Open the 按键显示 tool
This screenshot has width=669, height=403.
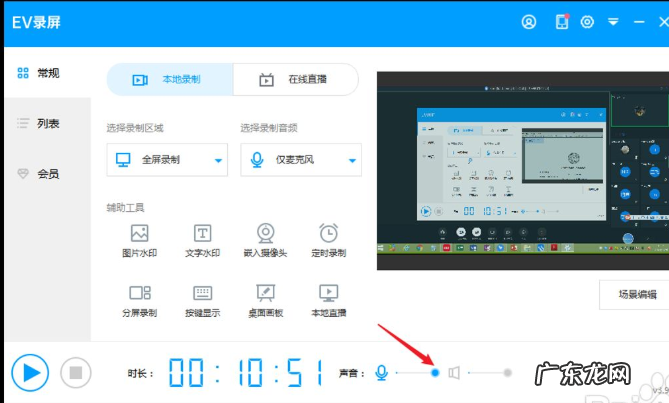pyautogui.click(x=202, y=301)
